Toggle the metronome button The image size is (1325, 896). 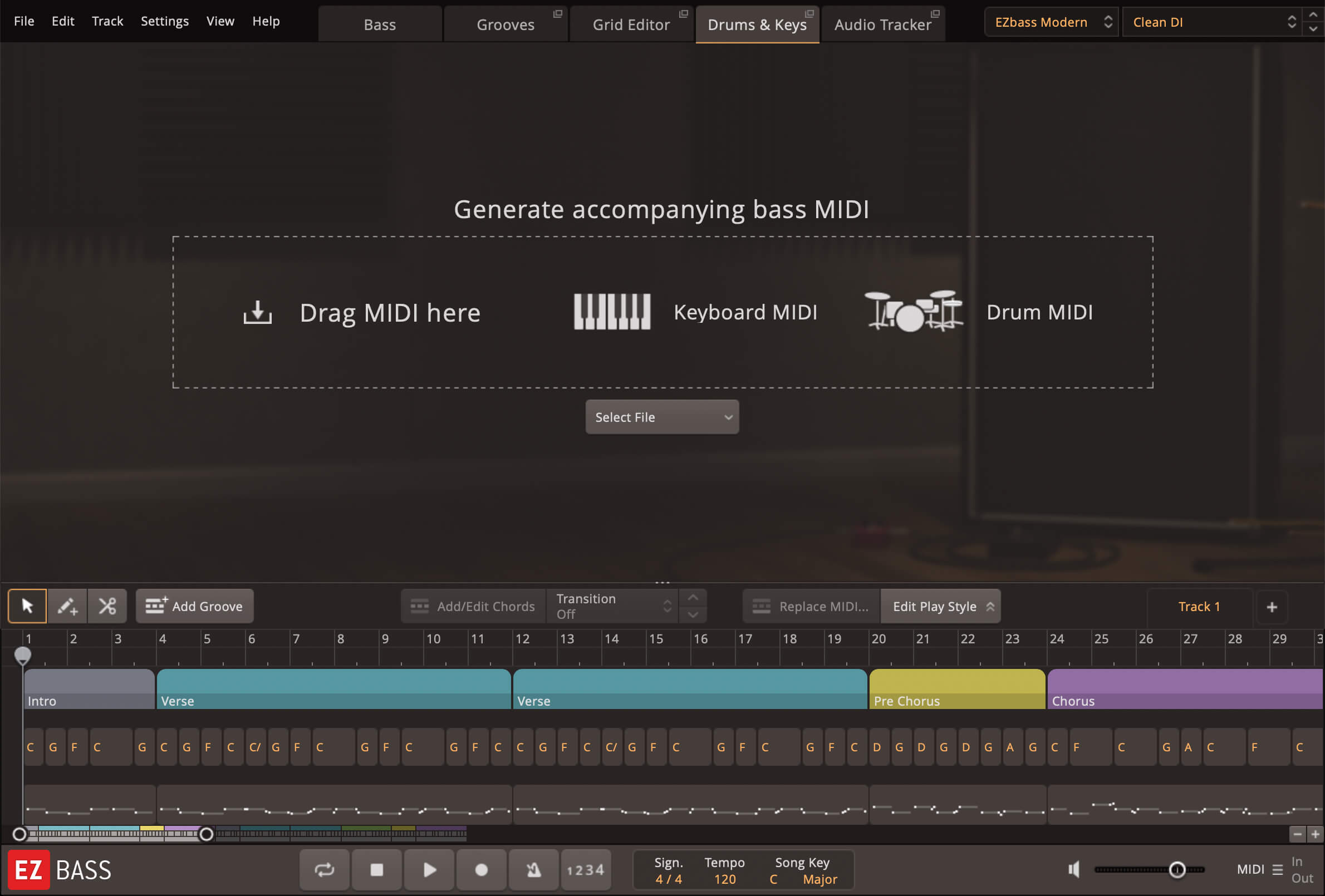(x=533, y=870)
